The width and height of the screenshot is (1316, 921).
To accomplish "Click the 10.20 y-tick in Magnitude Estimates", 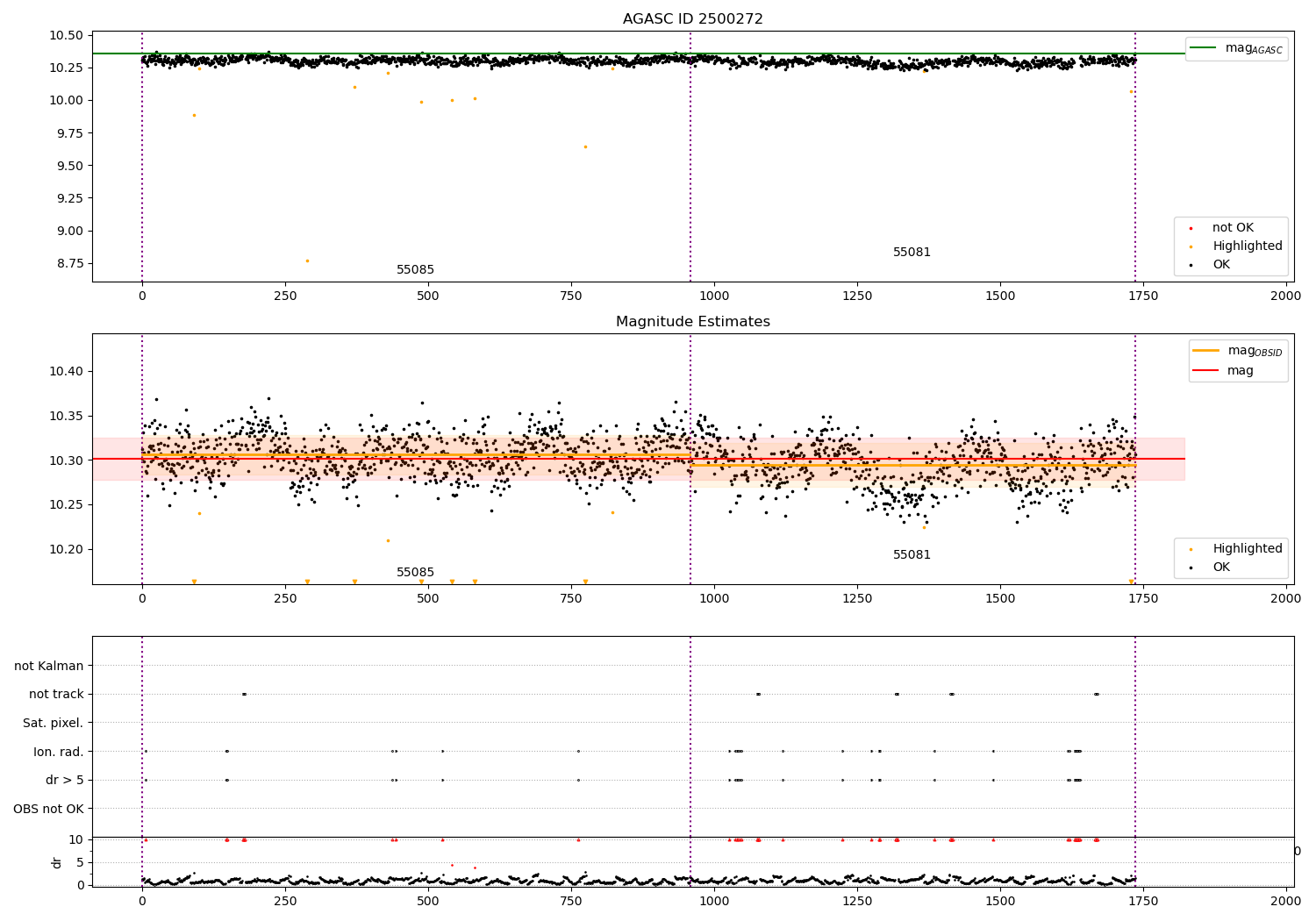I will tap(65, 549).
